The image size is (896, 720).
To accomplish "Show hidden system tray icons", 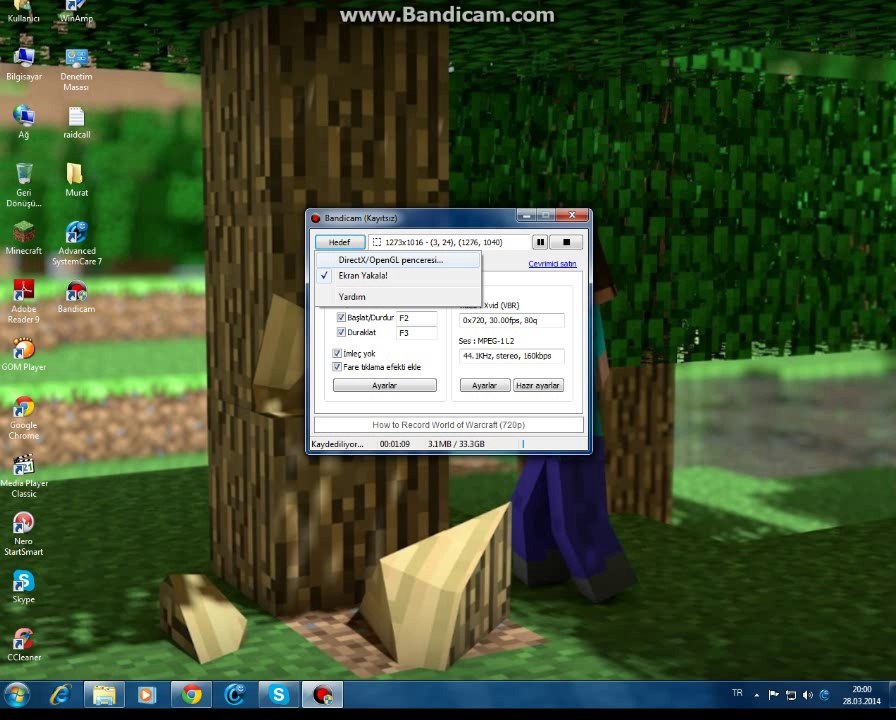I will (757, 695).
